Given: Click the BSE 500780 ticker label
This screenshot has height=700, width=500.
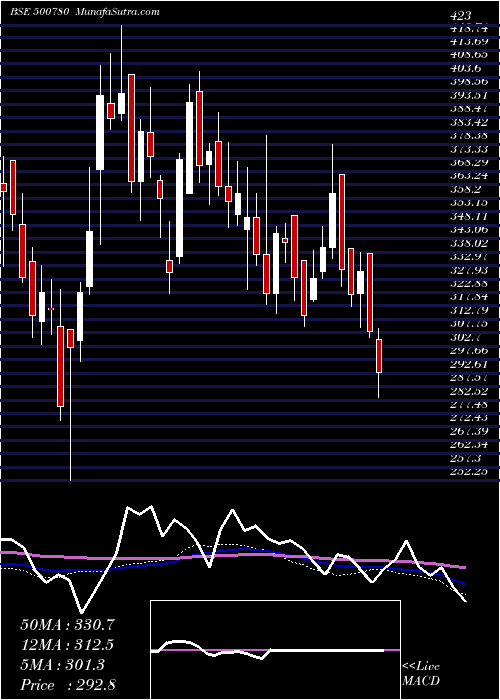Looking at the screenshot, I should [x=39, y=12].
